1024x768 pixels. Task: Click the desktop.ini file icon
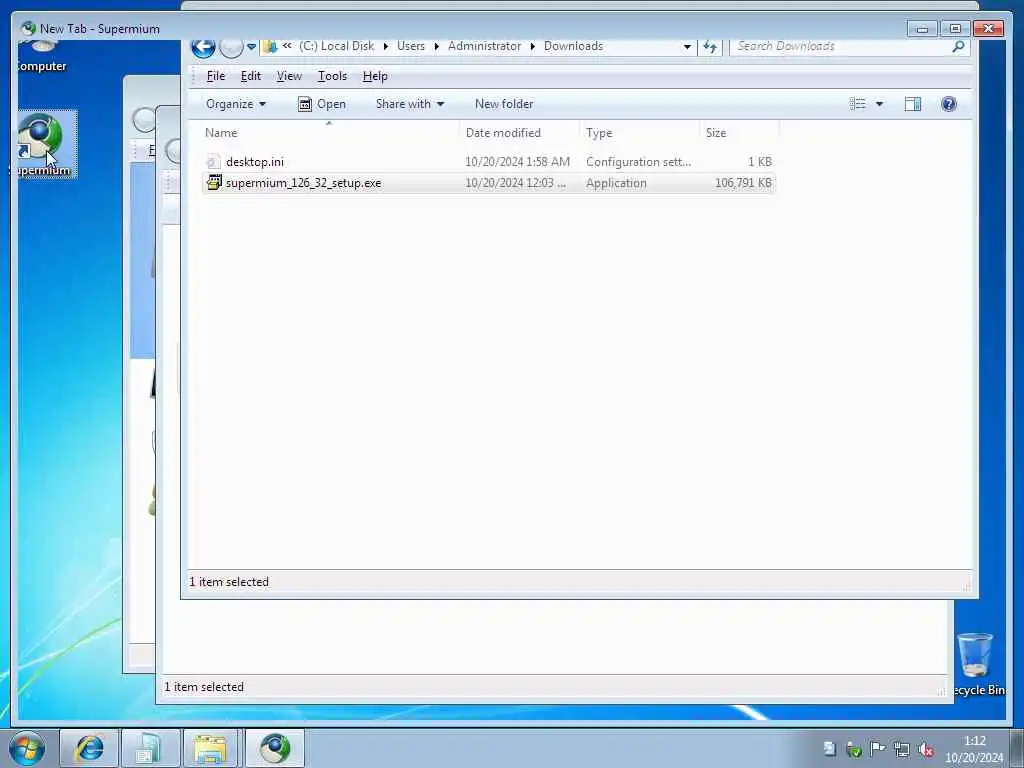tap(213, 161)
